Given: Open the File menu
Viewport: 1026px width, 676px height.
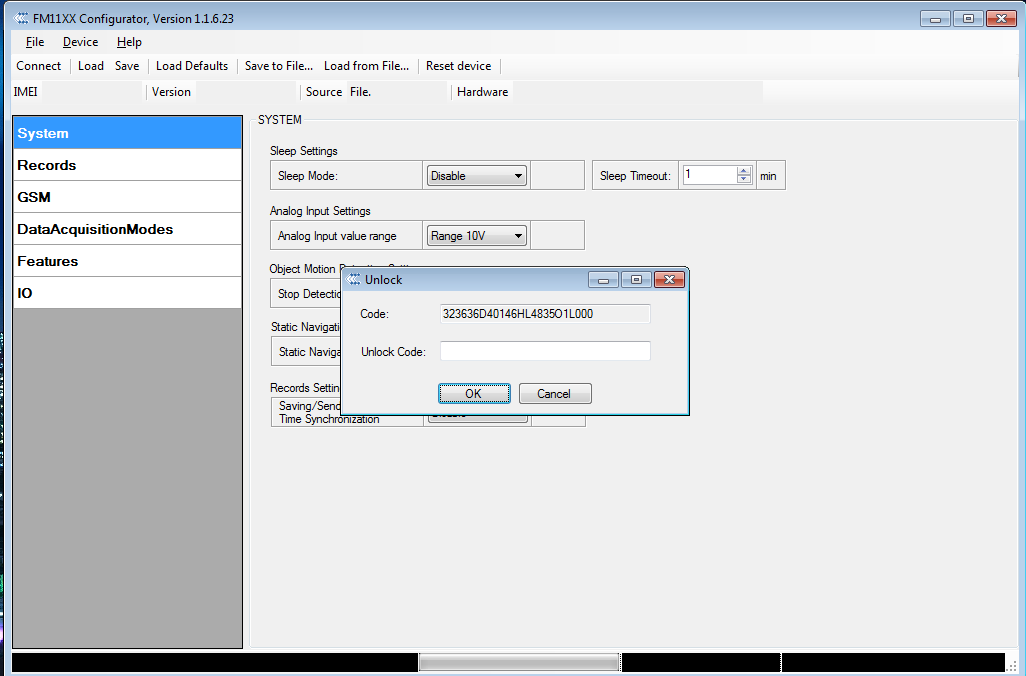Looking at the screenshot, I should pyautogui.click(x=35, y=42).
